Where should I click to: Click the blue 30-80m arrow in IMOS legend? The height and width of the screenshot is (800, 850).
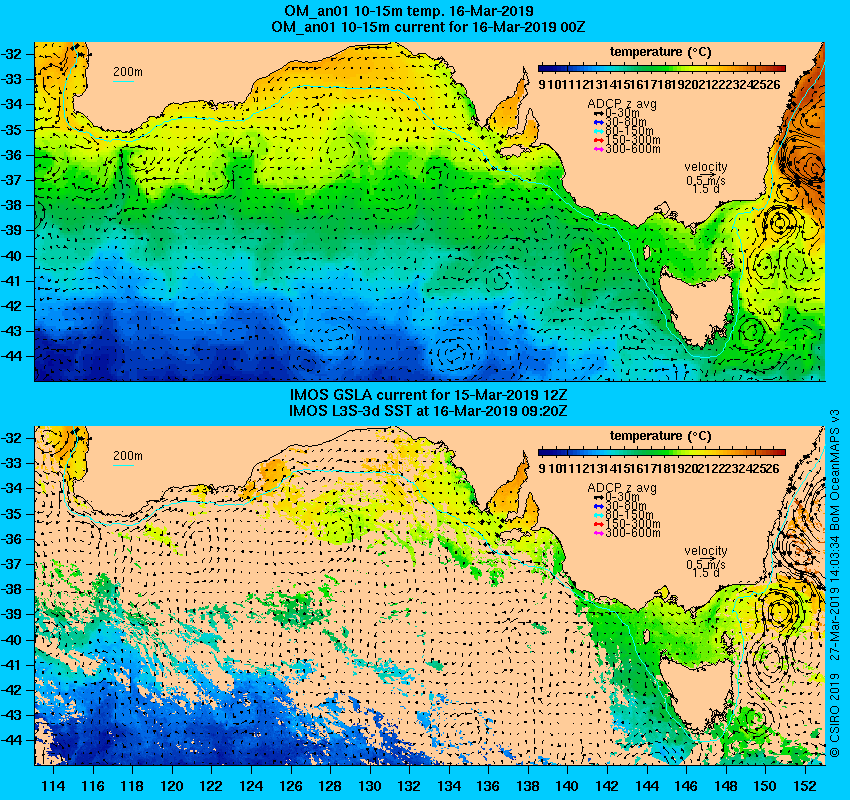click(x=598, y=506)
